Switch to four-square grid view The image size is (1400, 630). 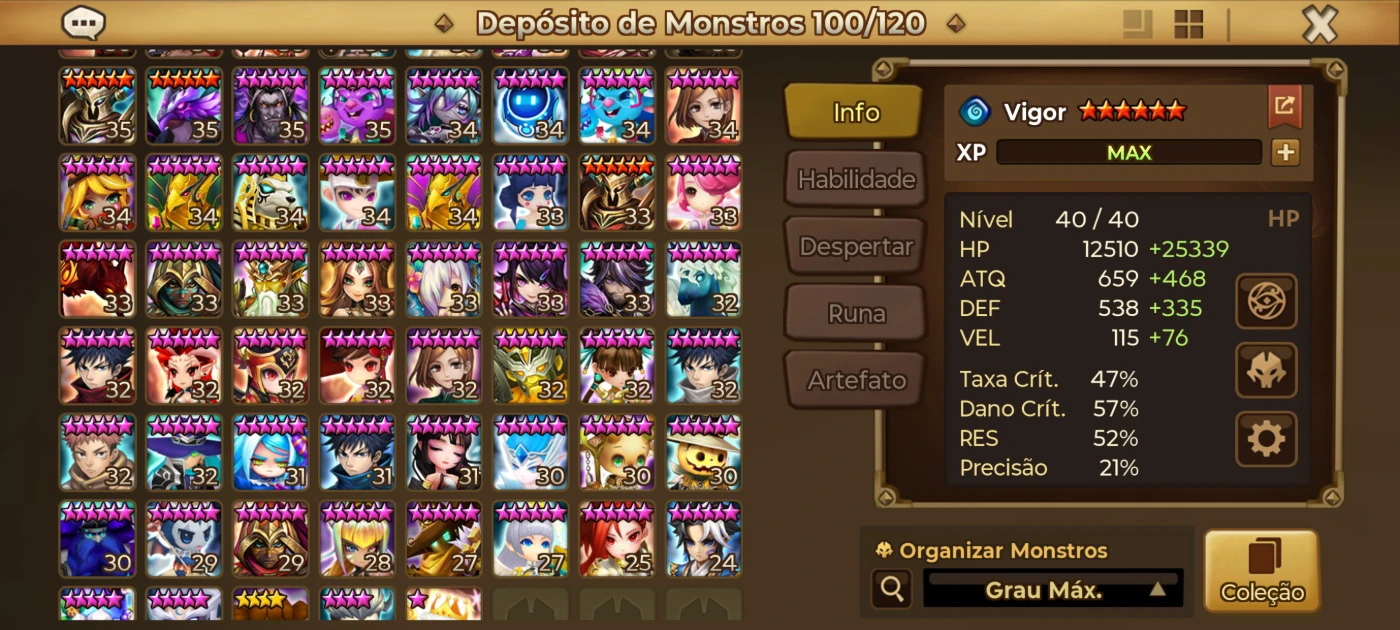pyautogui.click(x=1188, y=24)
